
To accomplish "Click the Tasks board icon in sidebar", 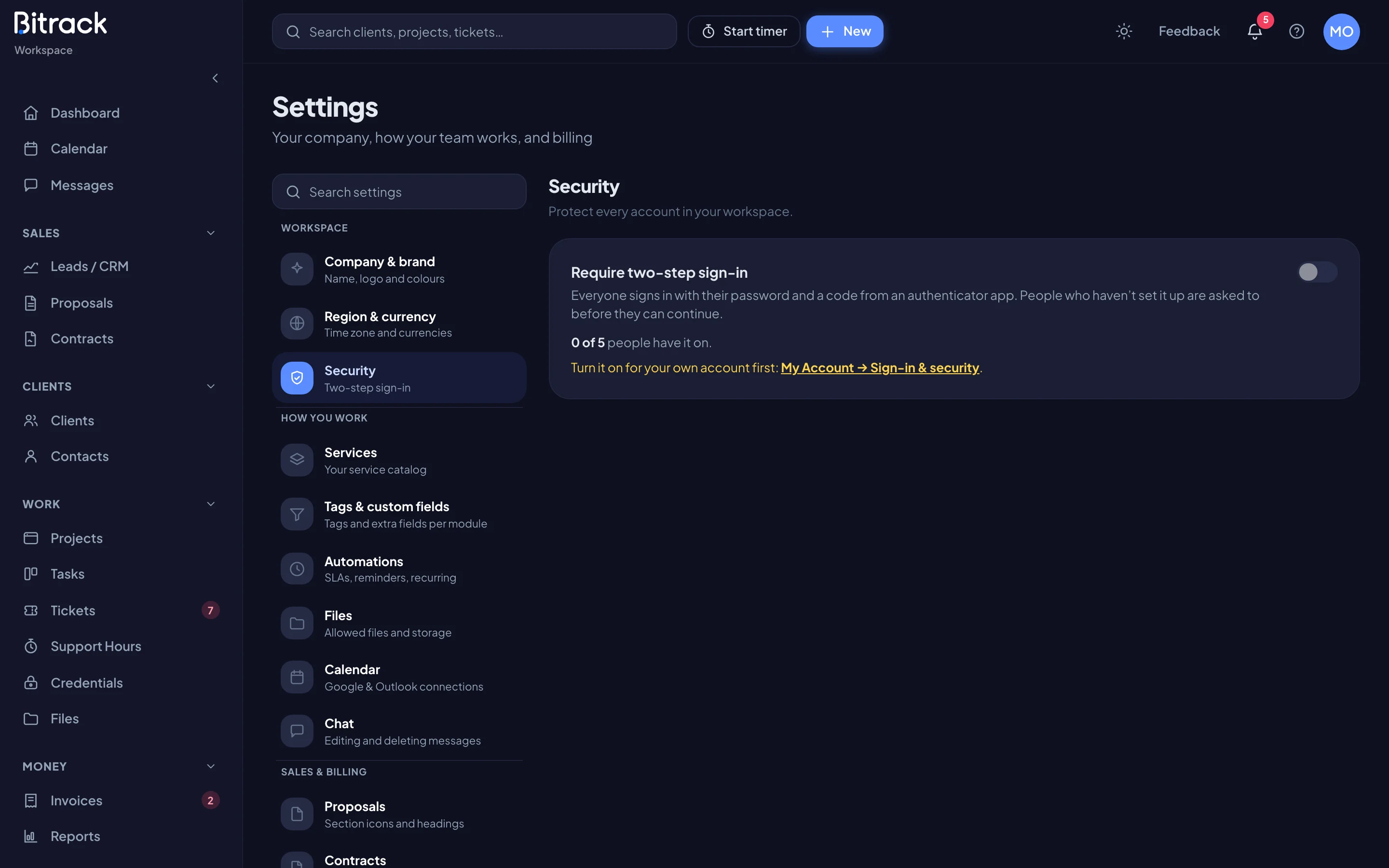I will tap(31, 574).
